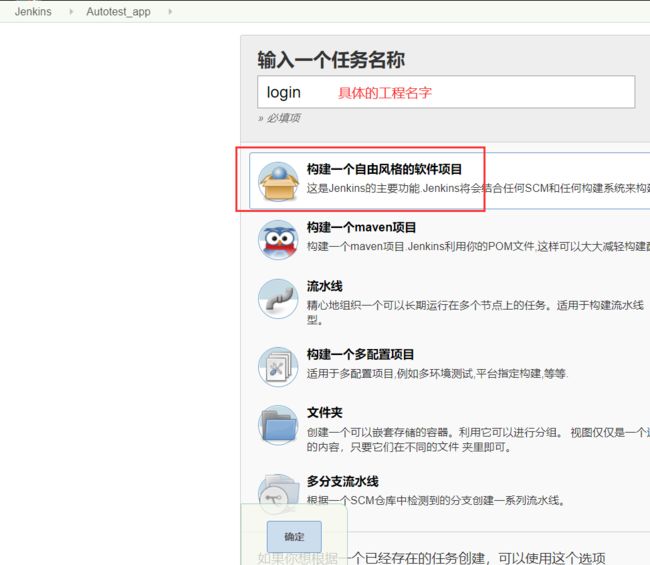Screen dimensions: 650x565
Task: Click the multibranch SCM description text
Action: pyautogui.click(x=436, y=500)
